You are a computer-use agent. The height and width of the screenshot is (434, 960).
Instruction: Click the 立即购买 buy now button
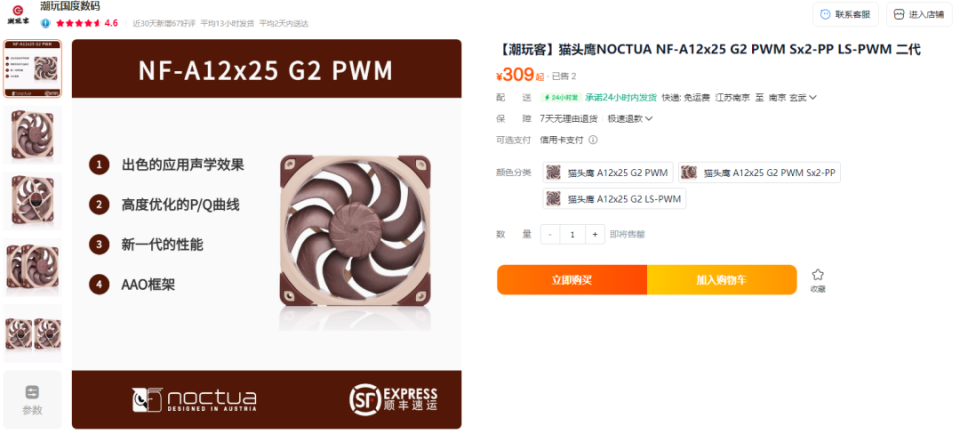(x=572, y=280)
